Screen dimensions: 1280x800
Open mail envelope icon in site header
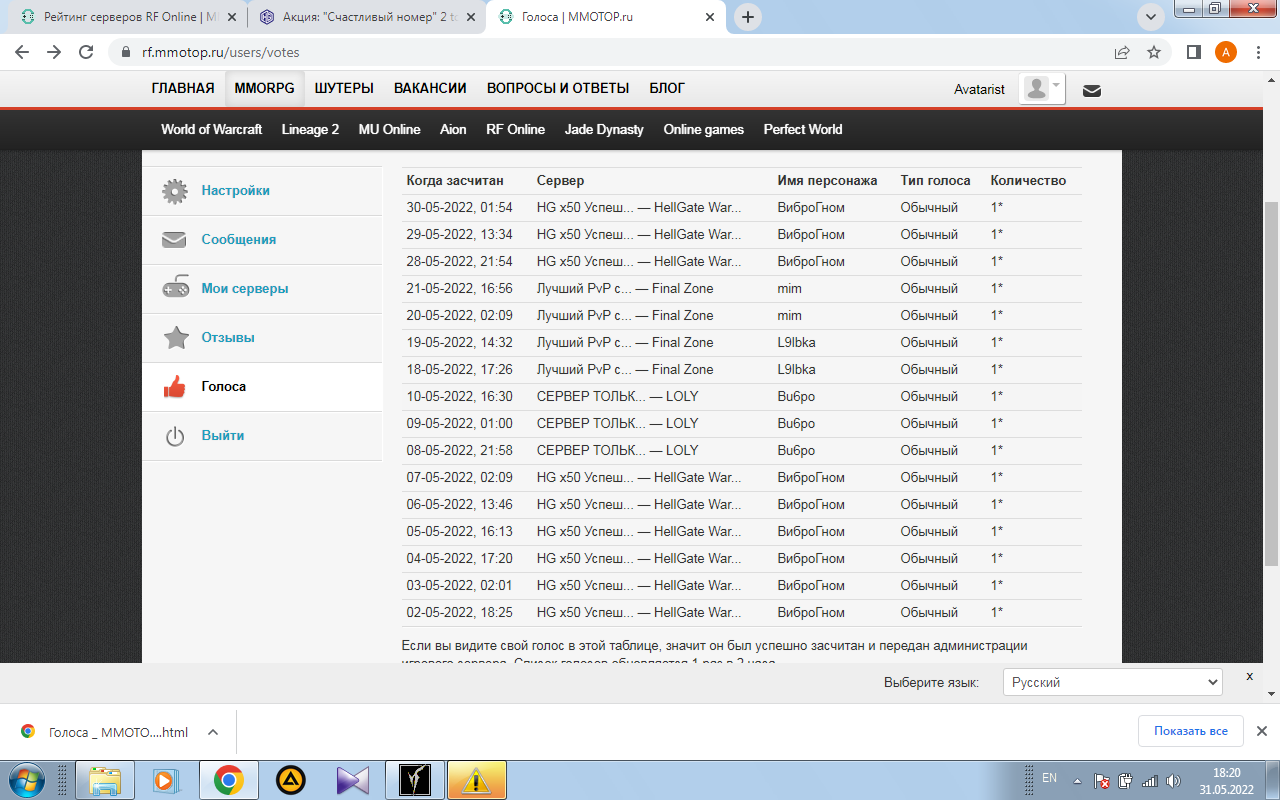1092,91
